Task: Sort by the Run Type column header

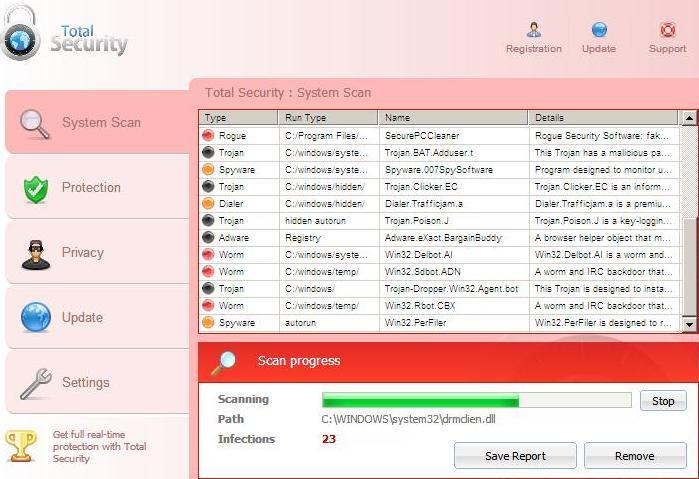Action: [x=328, y=118]
